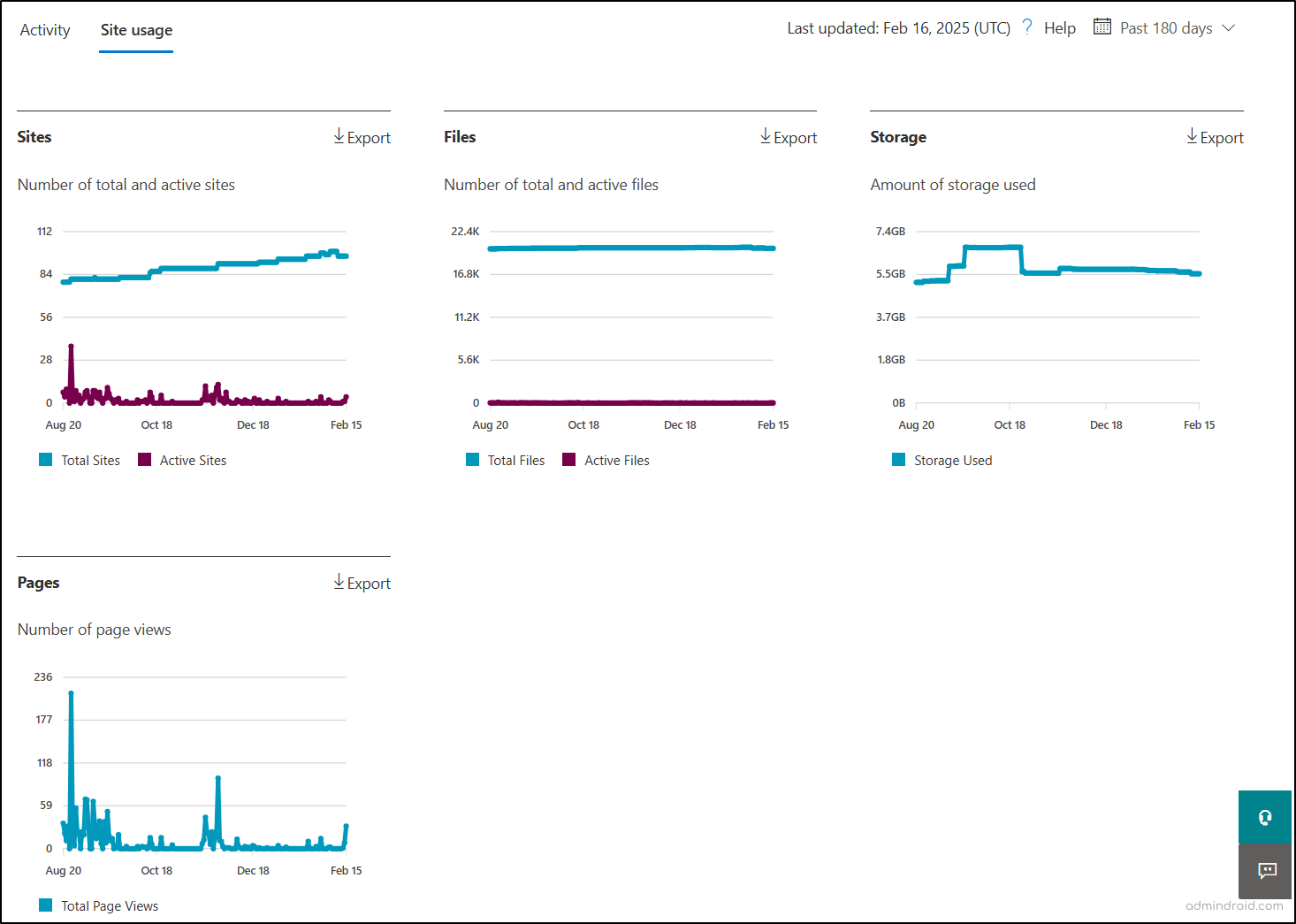Click the calendar icon near Past 180 days
Viewport: 1296px width, 924px height.
[x=1102, y=27]
